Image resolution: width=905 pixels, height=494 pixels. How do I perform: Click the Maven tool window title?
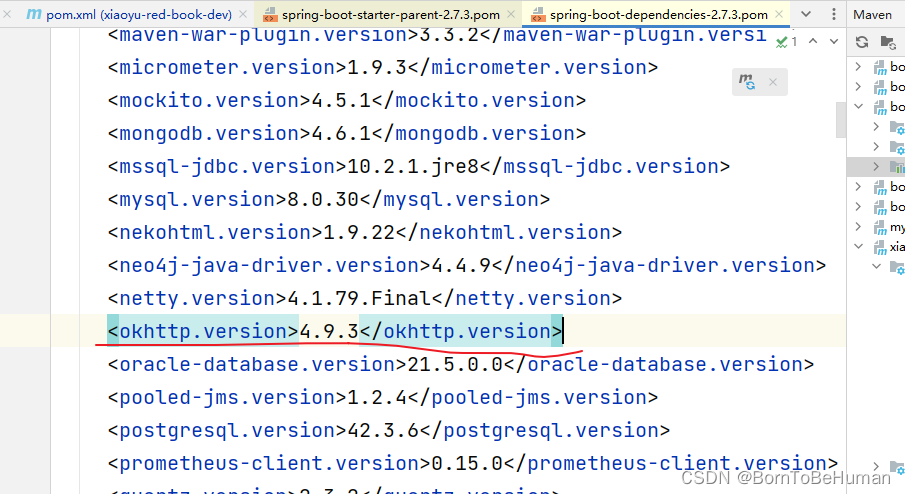click(x=873, y=15)
